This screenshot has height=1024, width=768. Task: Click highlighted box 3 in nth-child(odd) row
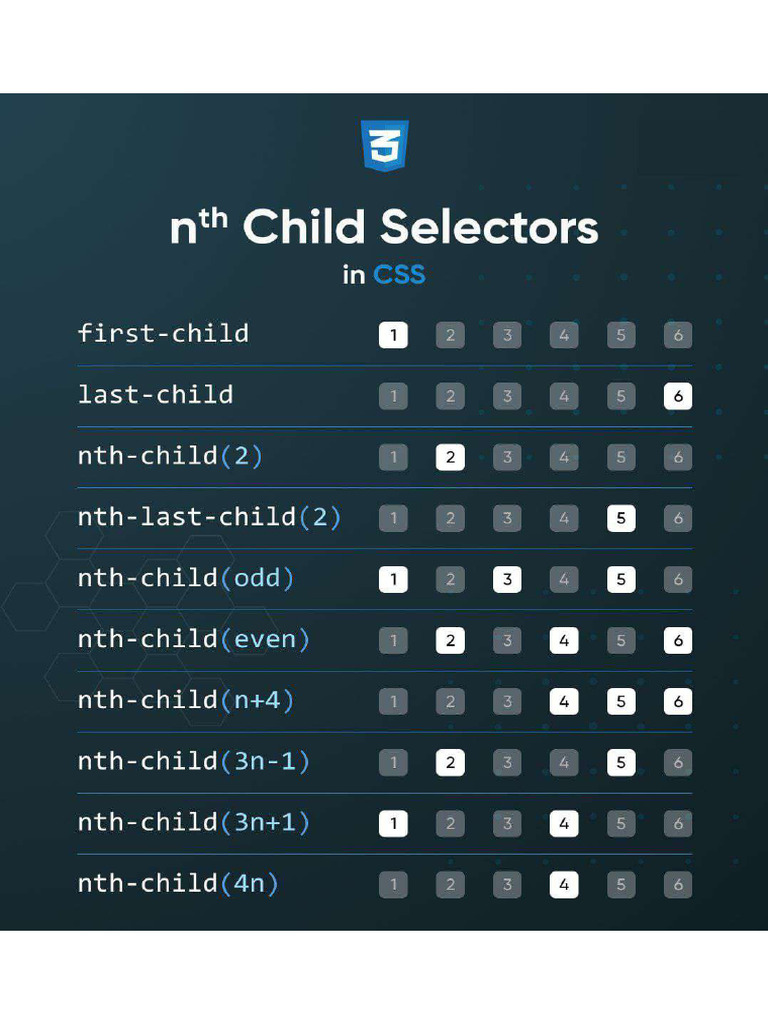(x=507, y=579)
